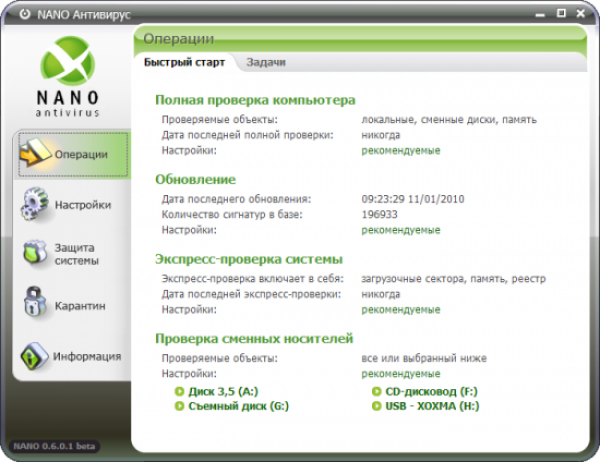This screenshot has width=600, height=462.
Task: Click the Защита системы shield icon
Action: tap(35, 252)
